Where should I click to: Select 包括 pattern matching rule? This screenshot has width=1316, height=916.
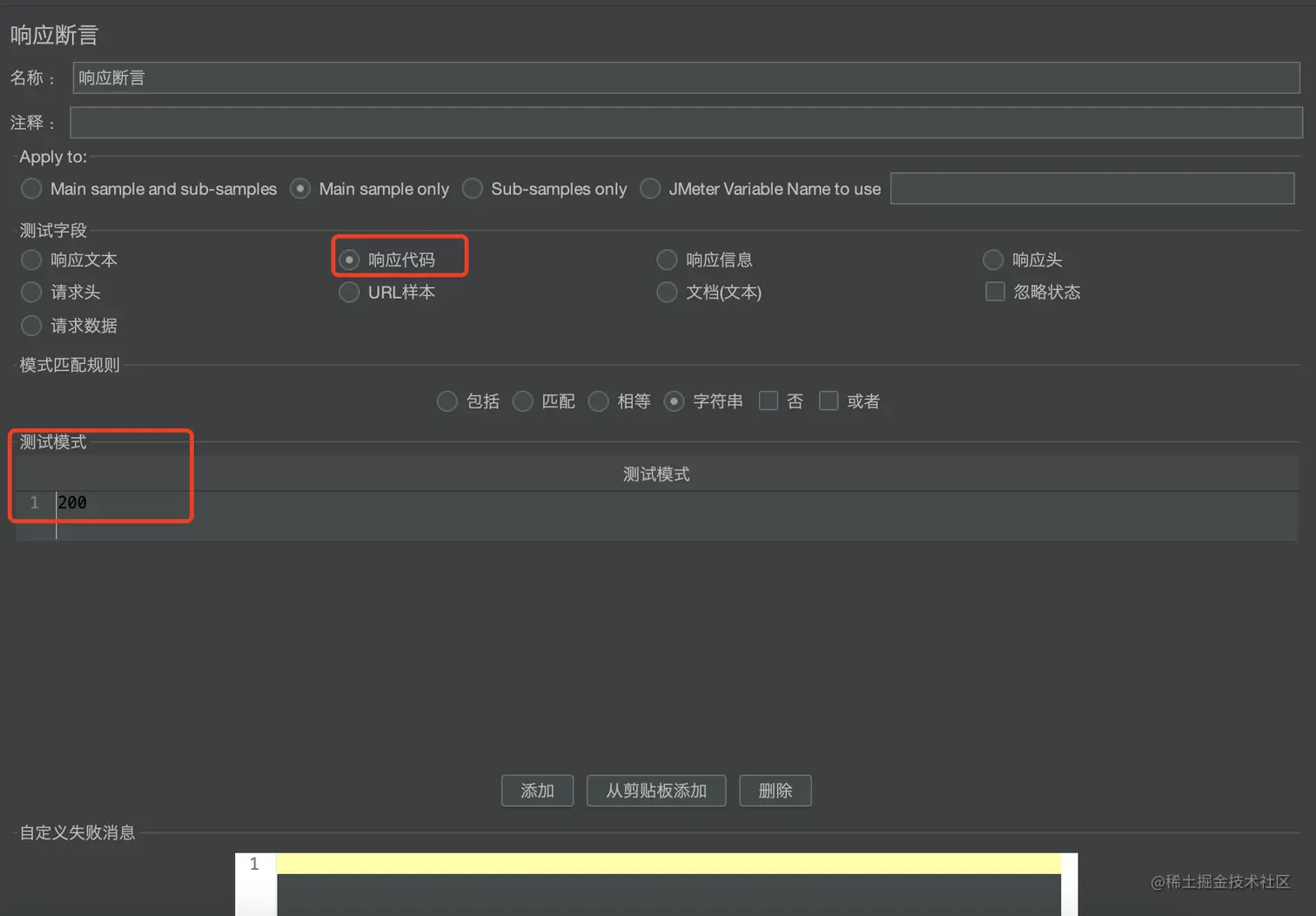447,401
